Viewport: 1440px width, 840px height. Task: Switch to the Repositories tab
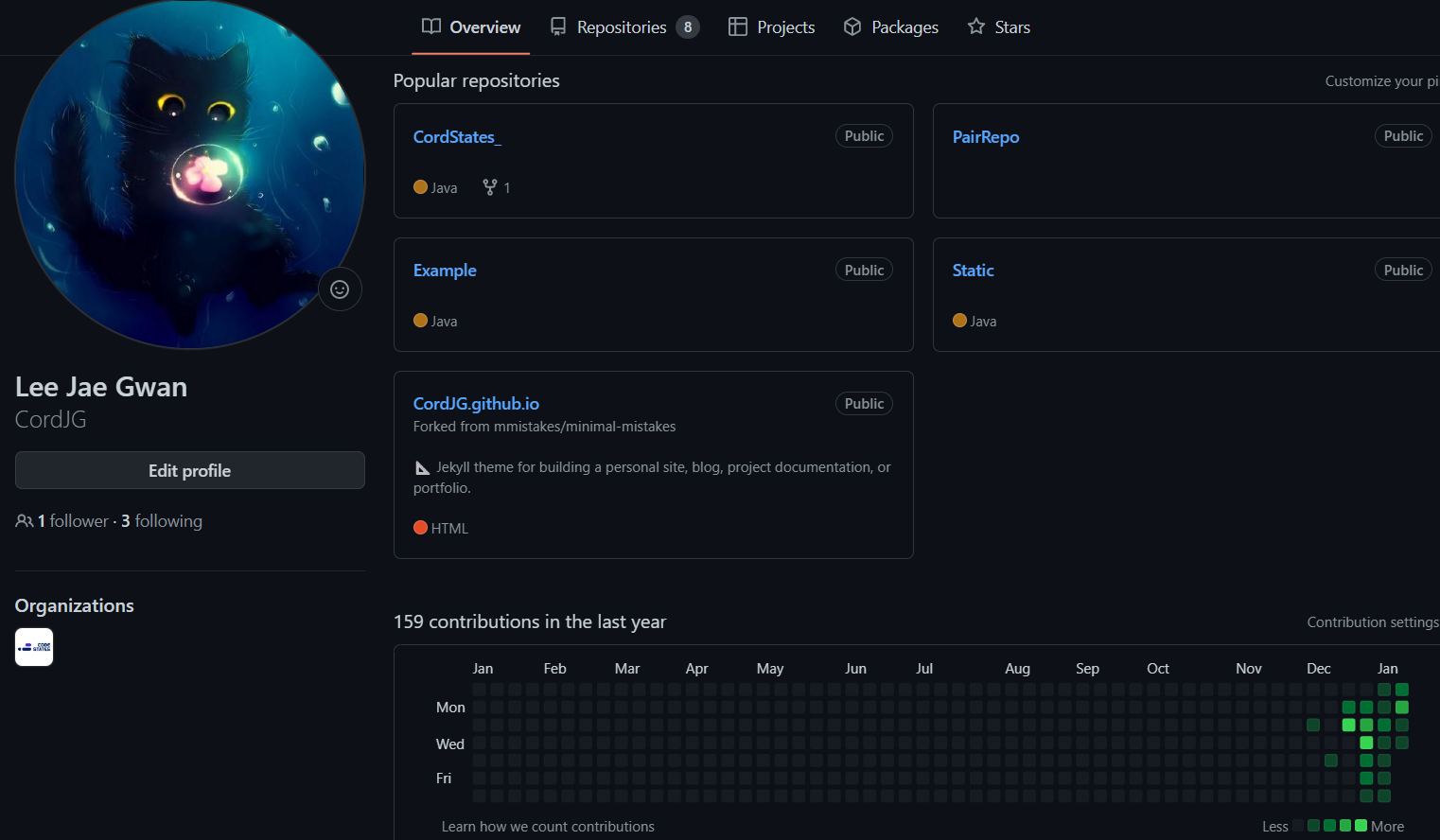click(624, 27)
